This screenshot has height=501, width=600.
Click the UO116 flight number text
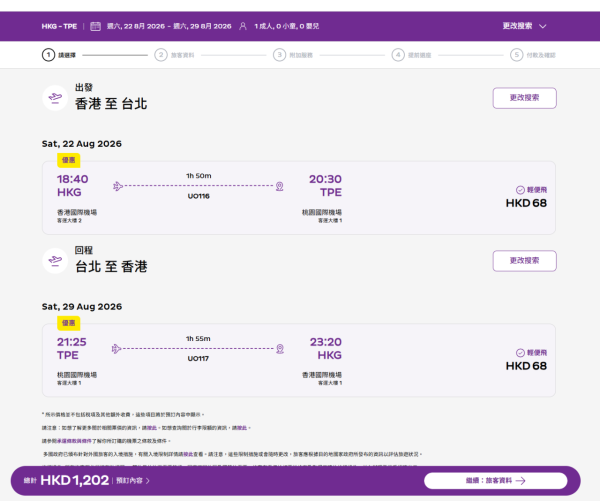pos(198,196)
